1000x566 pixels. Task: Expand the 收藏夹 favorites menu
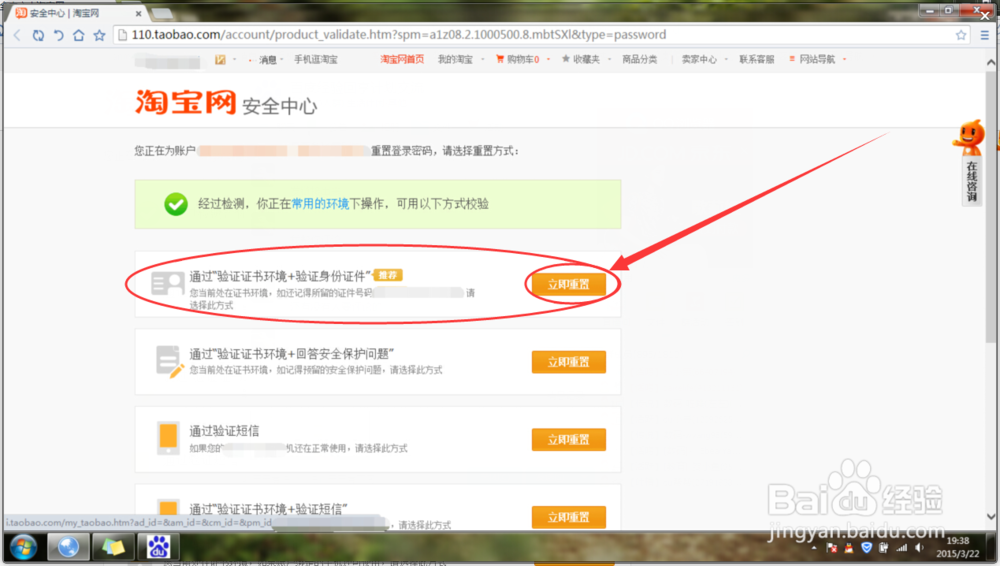click(x=585, y=59)
